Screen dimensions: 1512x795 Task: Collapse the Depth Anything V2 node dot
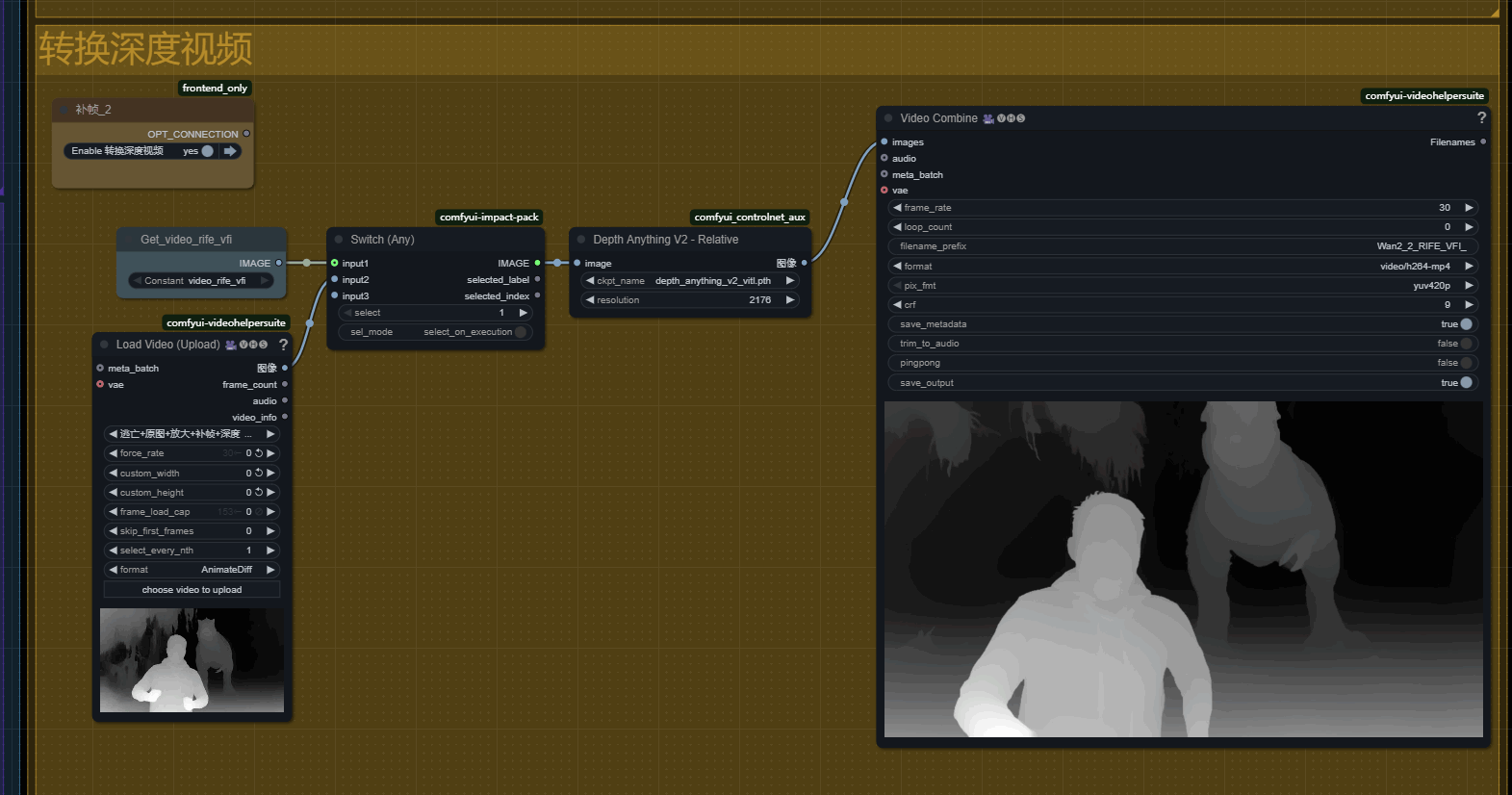coord(581,240)
